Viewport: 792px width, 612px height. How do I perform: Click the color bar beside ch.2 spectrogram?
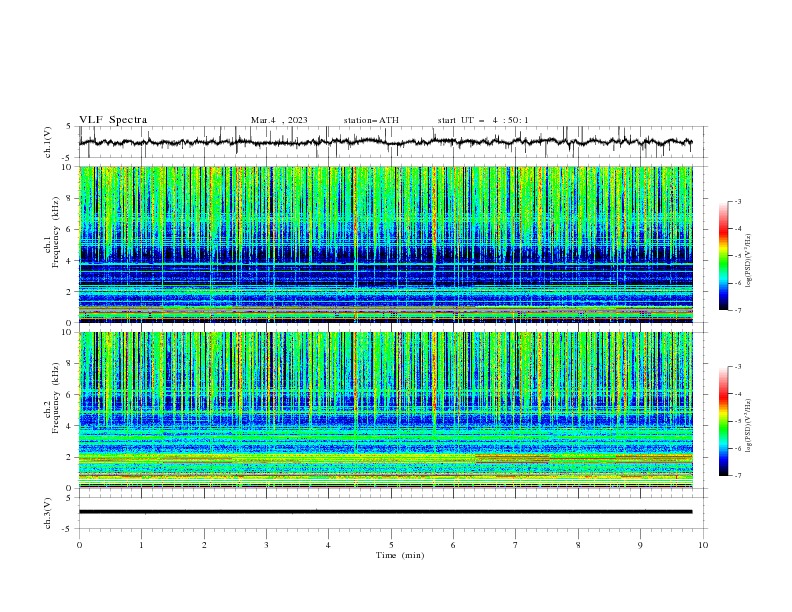[x=724, y=421]
